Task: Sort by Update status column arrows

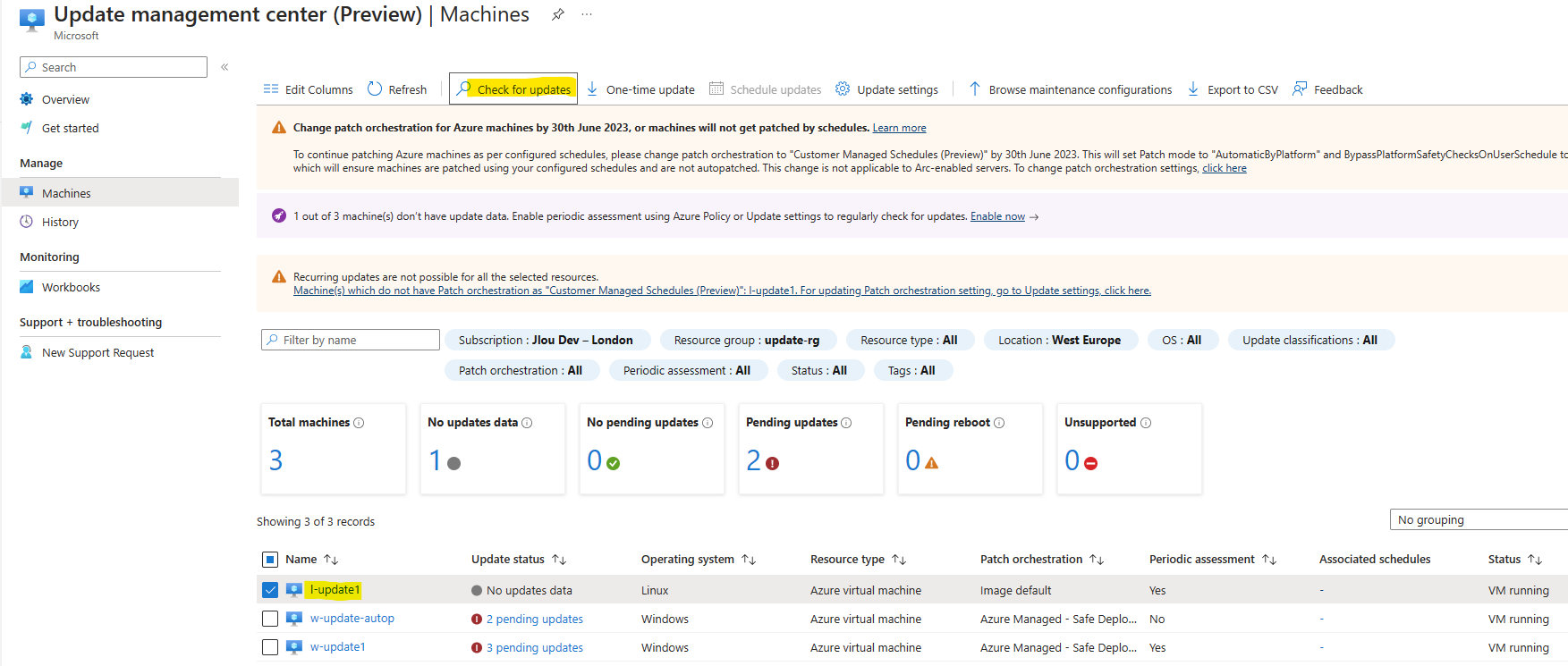Action: (x=559, y=560)
